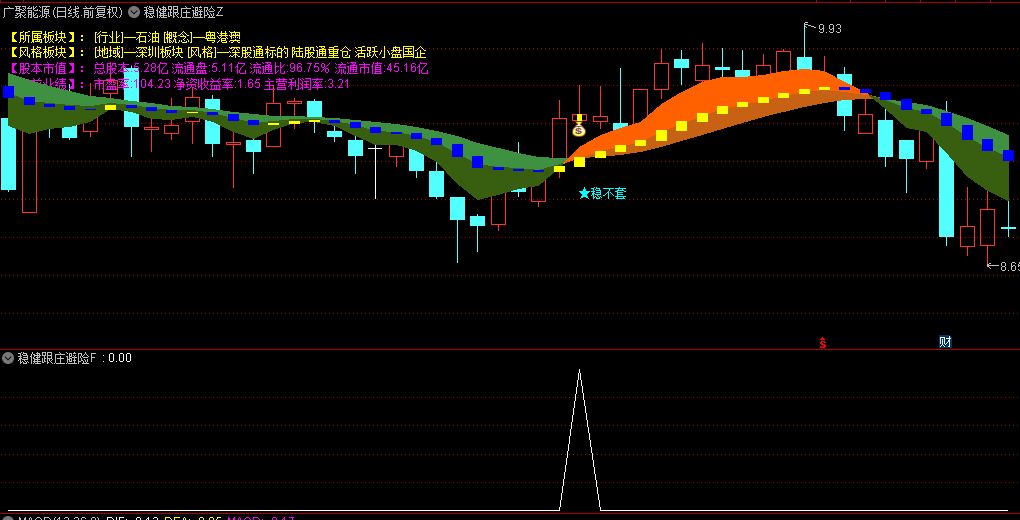Click the 8.65 low price label
Screen dimensions: 1020x520
1010,266
